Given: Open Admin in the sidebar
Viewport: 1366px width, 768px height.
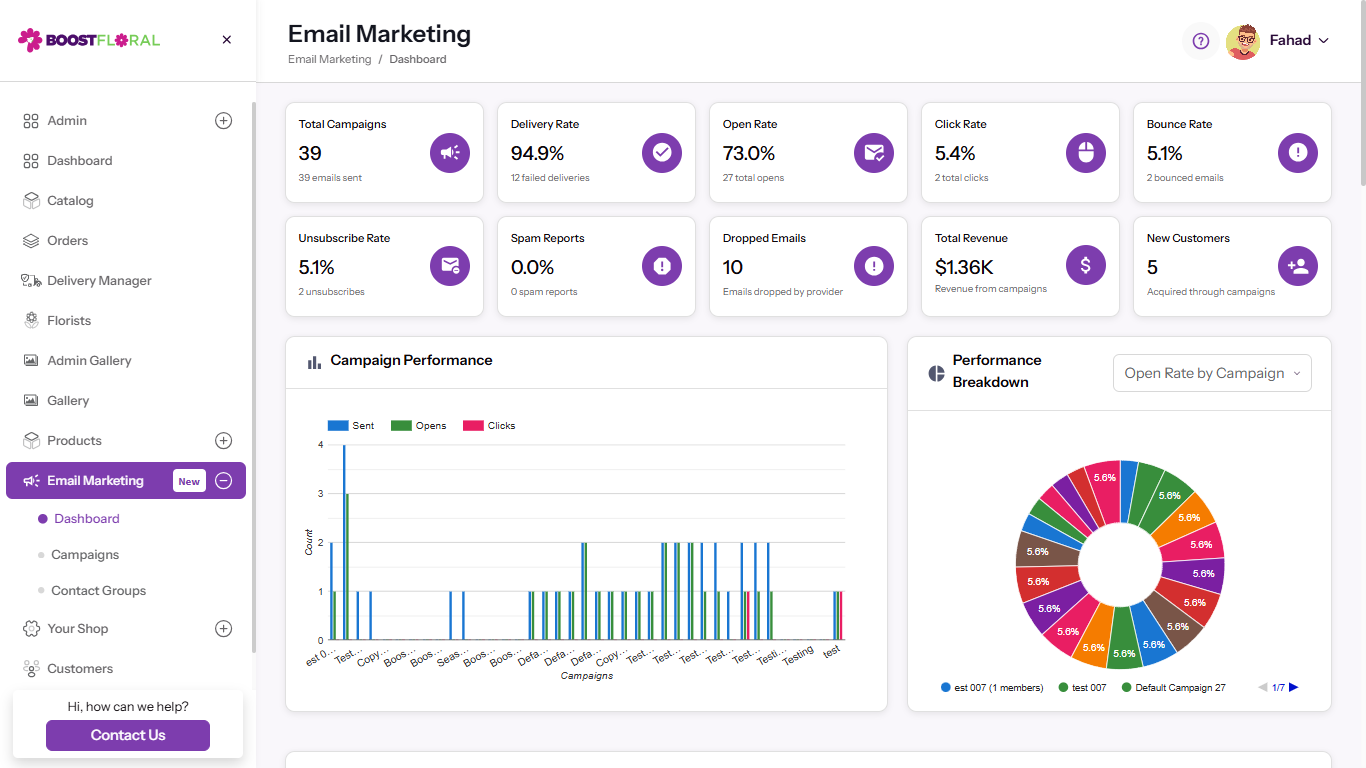Looking at the screenshot, I should click(67, 121).
